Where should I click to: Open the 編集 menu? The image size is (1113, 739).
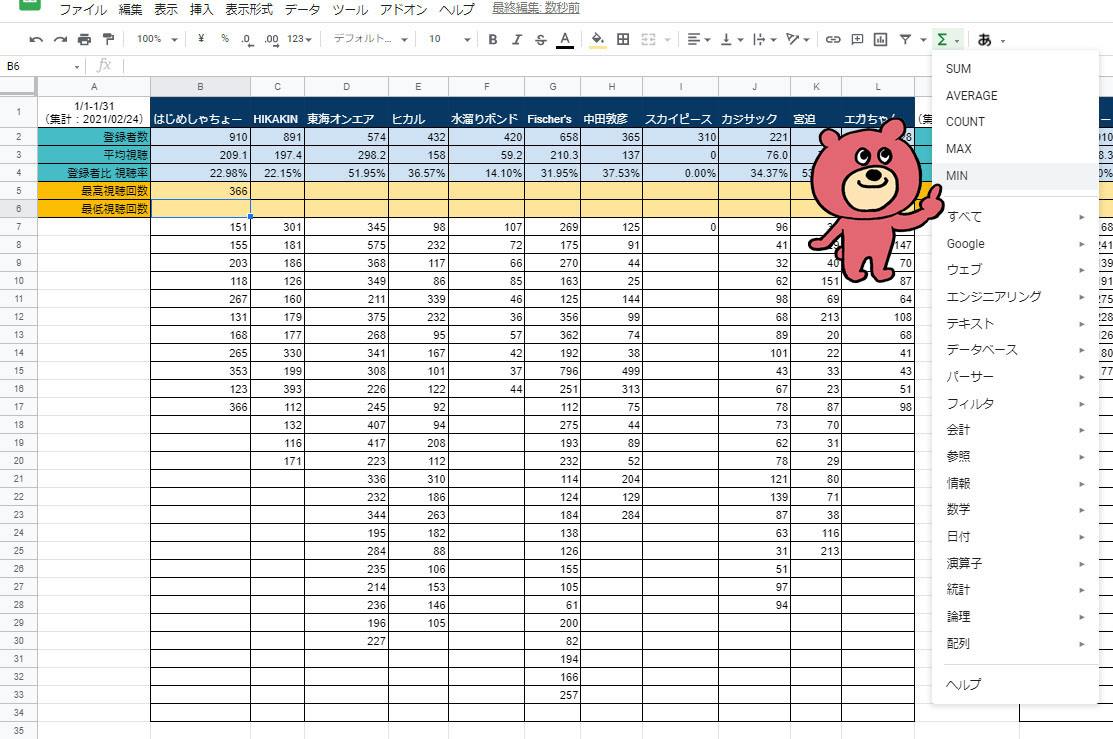pos(130,9)
